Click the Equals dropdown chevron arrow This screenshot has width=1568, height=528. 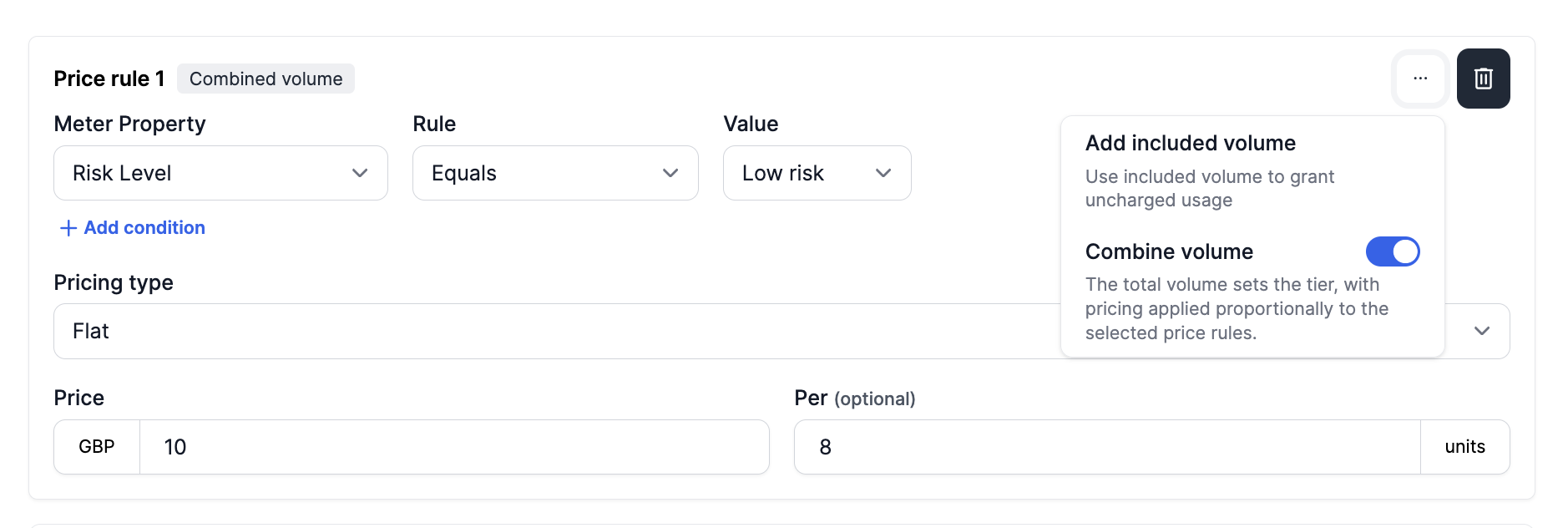pos(670,173)
